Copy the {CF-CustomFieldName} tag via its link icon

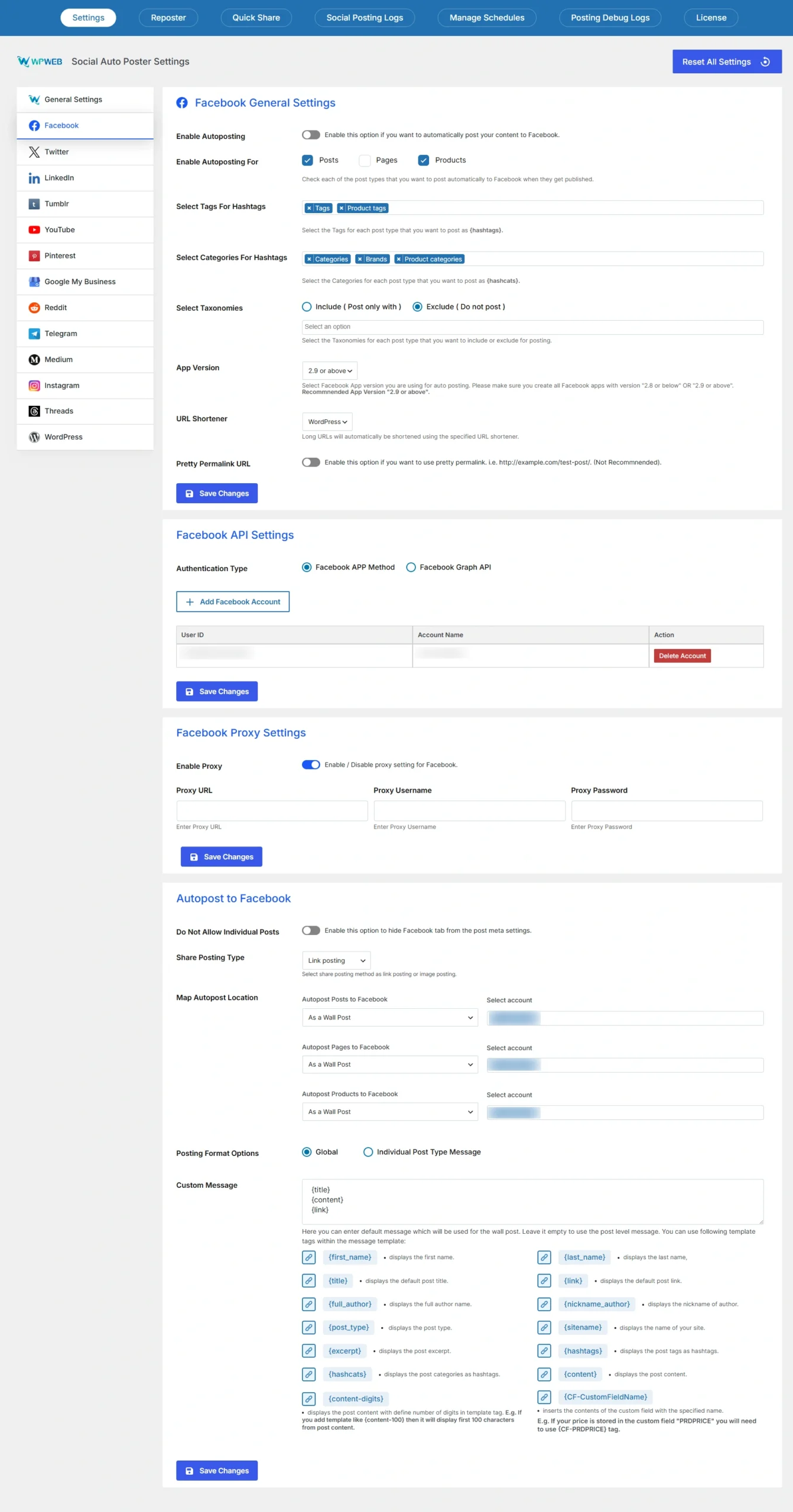tap(544, 1397)
